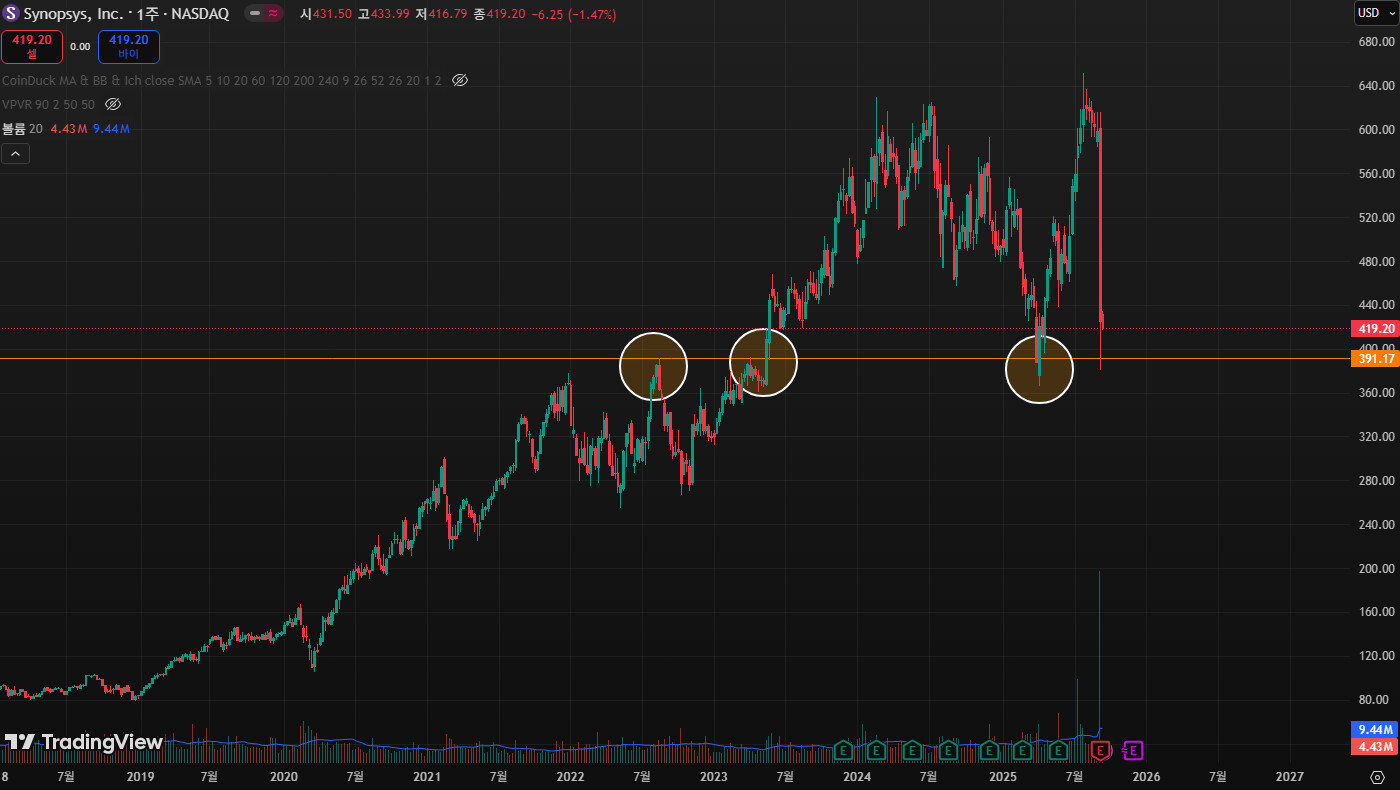
Task: Click the 440.00 price axis label
Action: click(1376, 305)
